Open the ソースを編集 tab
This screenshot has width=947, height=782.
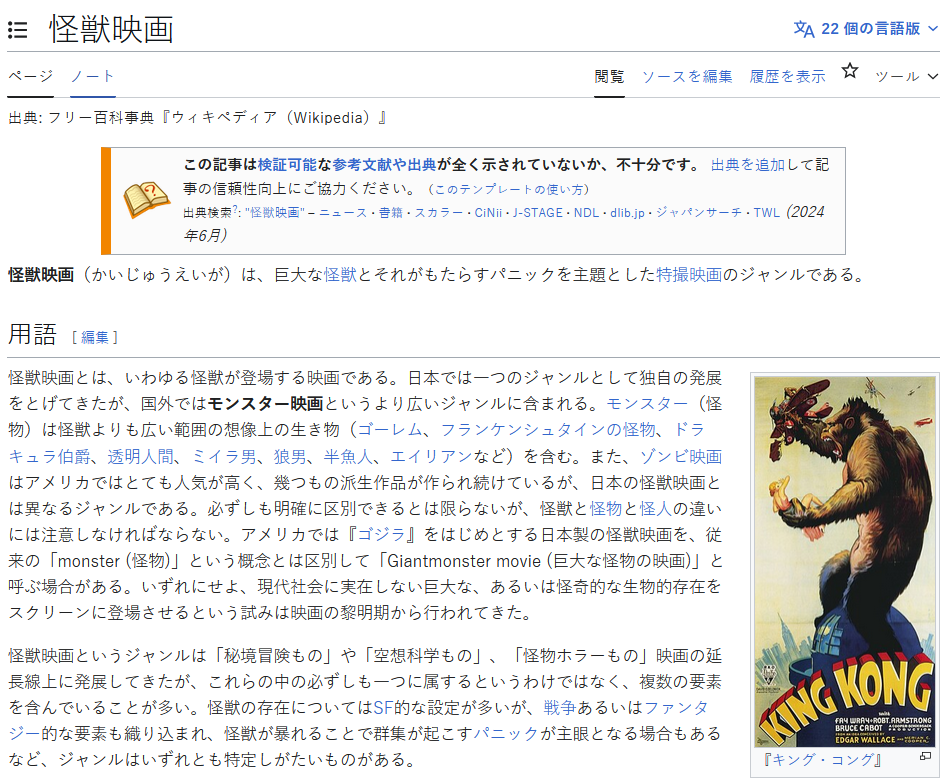click(687, 77)
